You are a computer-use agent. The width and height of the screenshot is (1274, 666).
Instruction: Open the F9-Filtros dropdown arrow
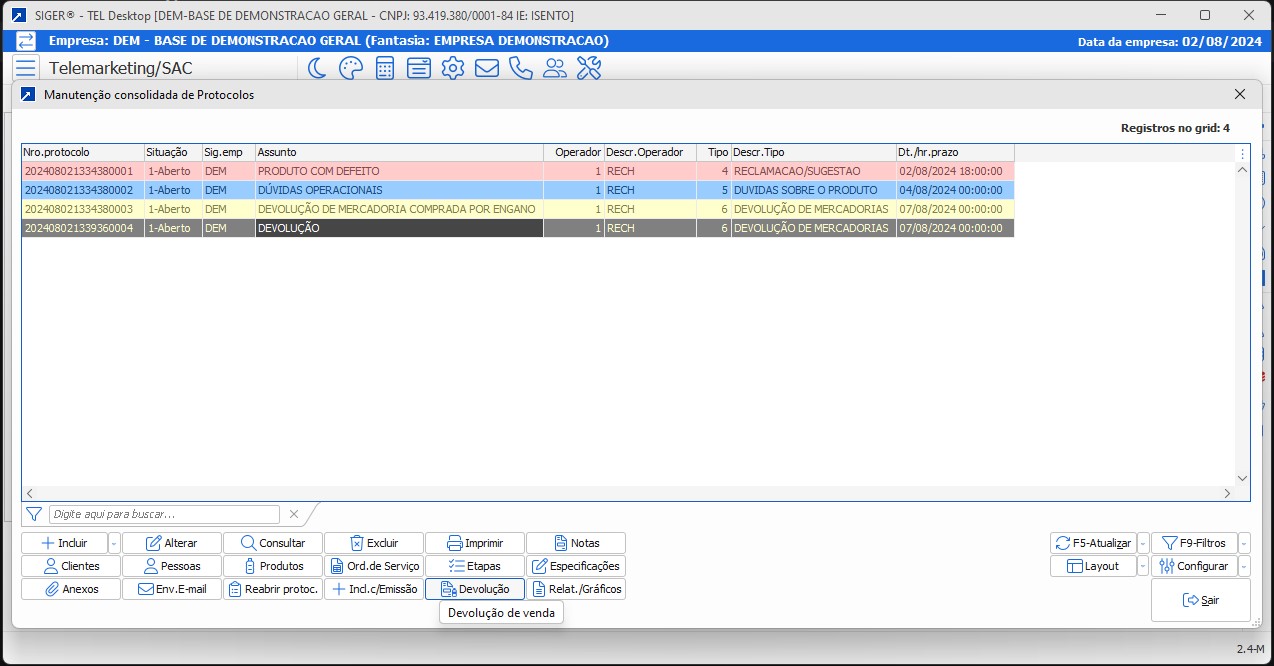pos(1244,544)
